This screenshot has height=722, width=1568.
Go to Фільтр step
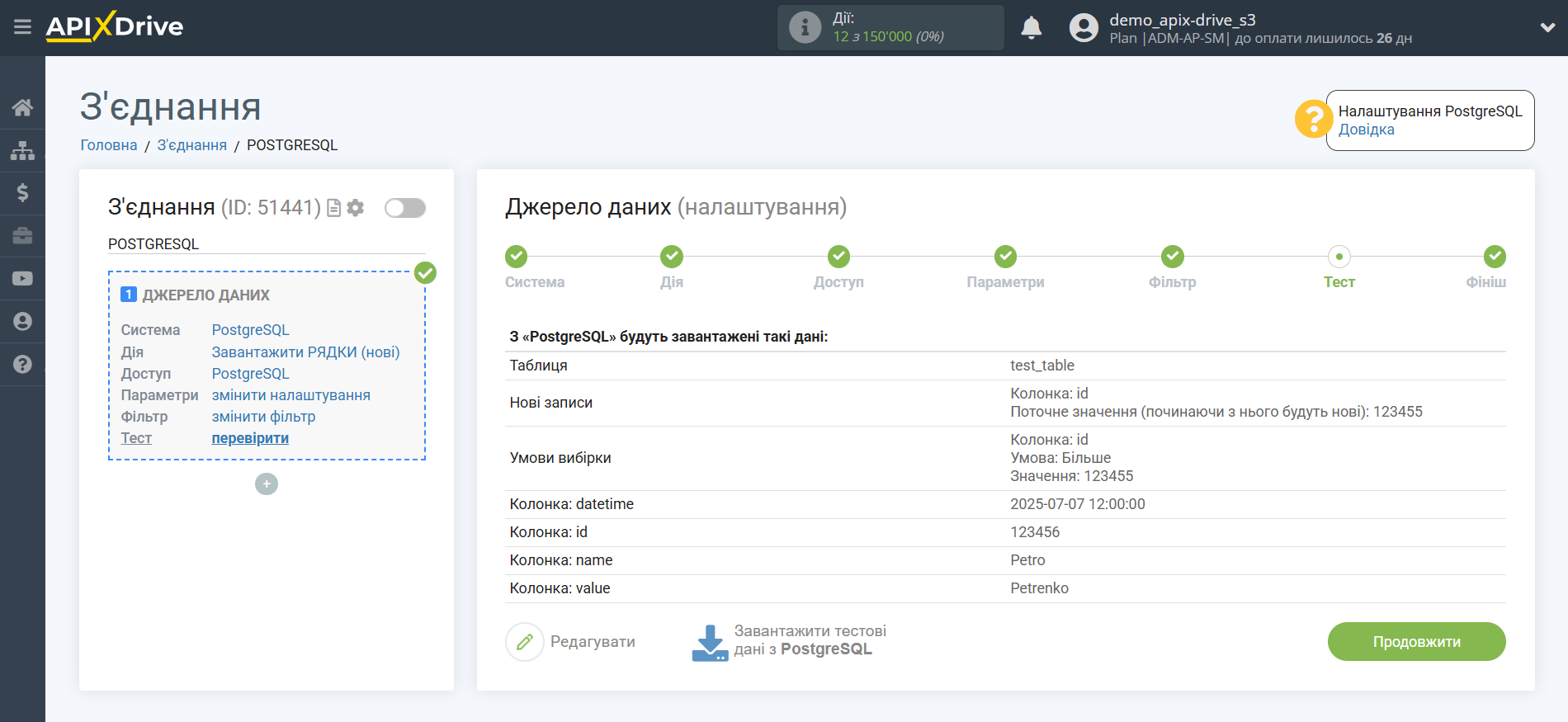[1172, 257]
